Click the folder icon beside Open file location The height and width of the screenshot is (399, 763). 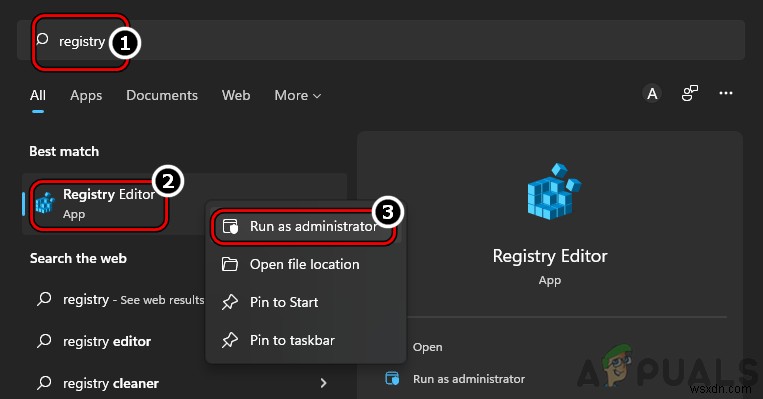pyautogui.click(x=230, y=264)
